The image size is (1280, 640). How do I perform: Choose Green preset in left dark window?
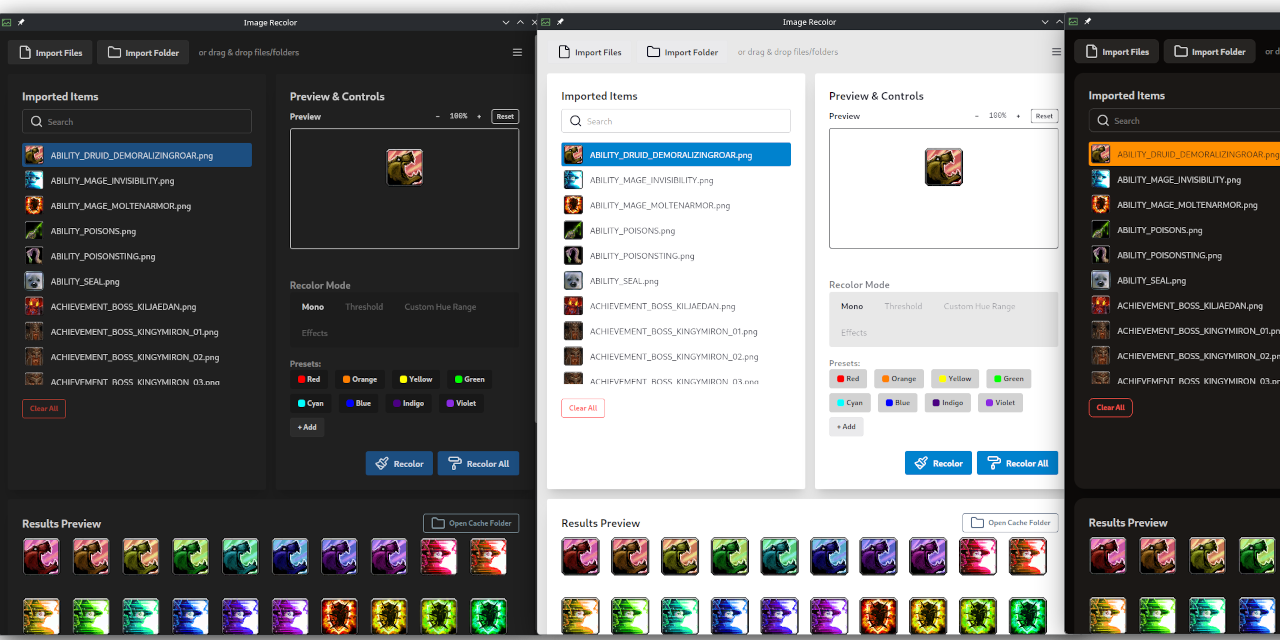[469, 379]
